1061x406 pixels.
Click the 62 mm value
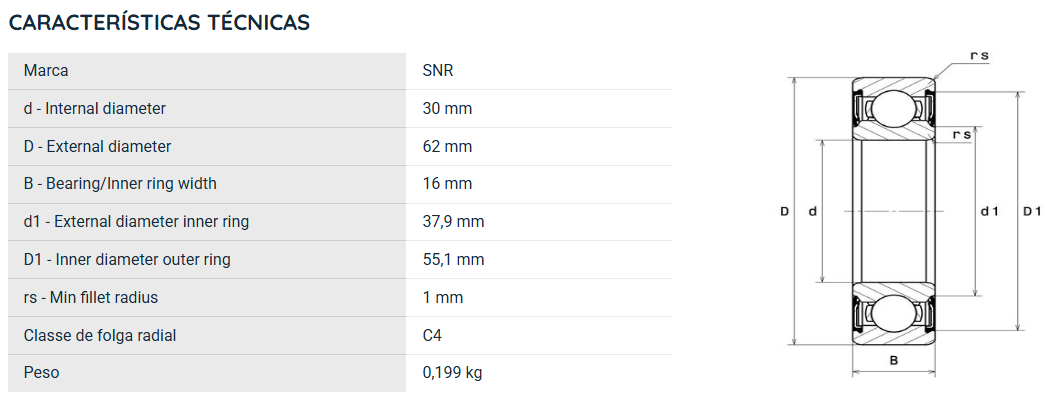(447, 146)
